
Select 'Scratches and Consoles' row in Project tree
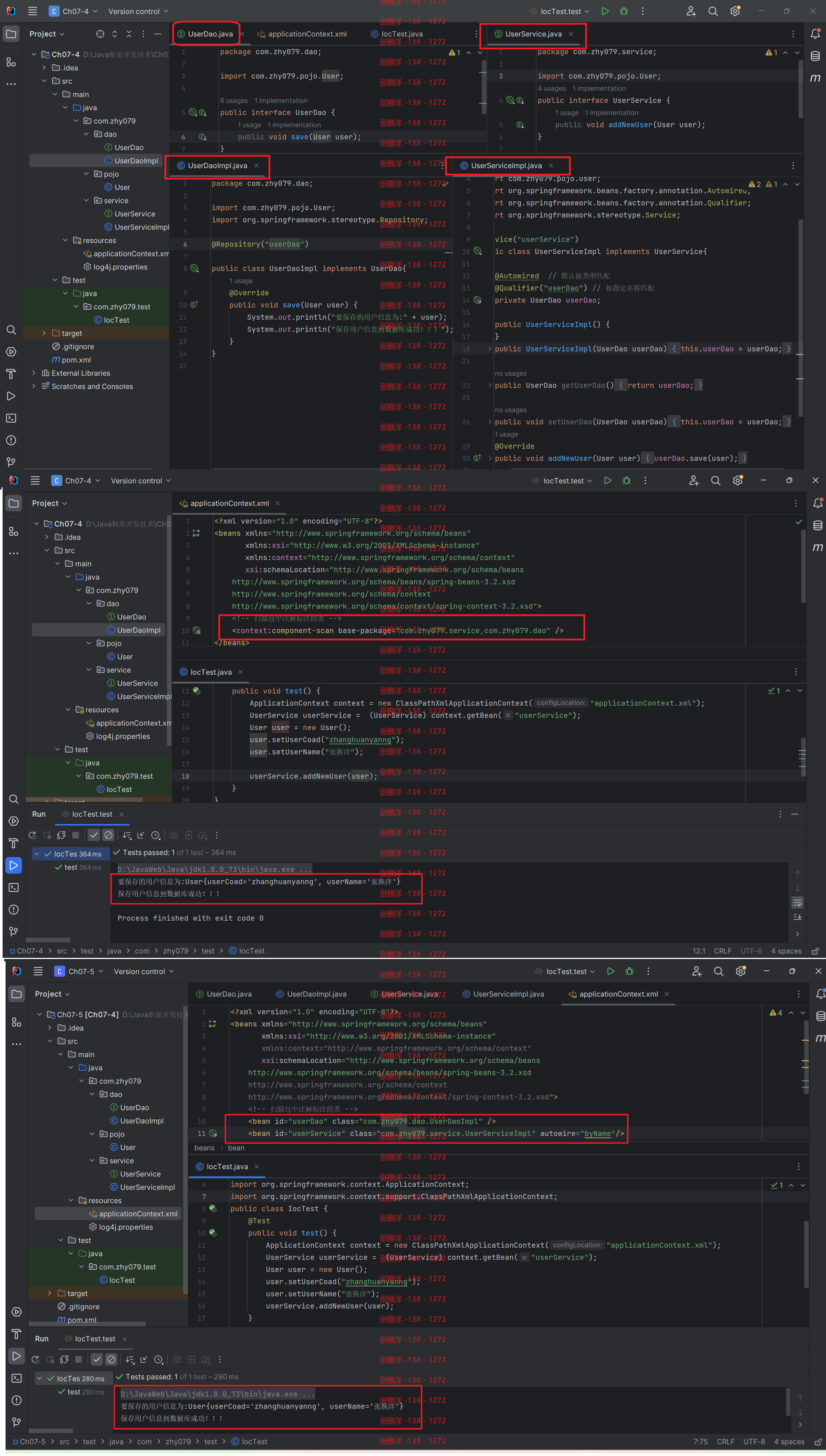pos(92,386)
